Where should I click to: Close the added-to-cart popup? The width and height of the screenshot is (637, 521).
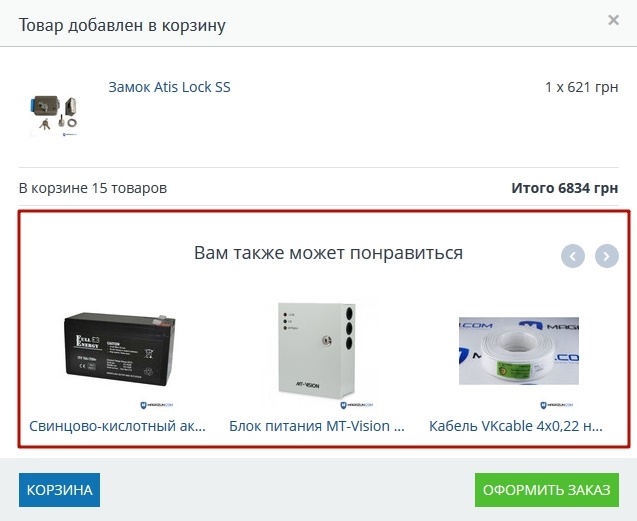(613, 20)
